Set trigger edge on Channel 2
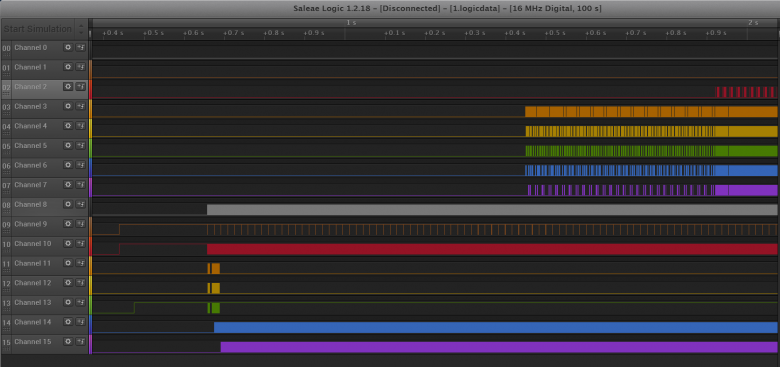The height and width of the screenshot is (367, 780). click(x=81, y=87)
